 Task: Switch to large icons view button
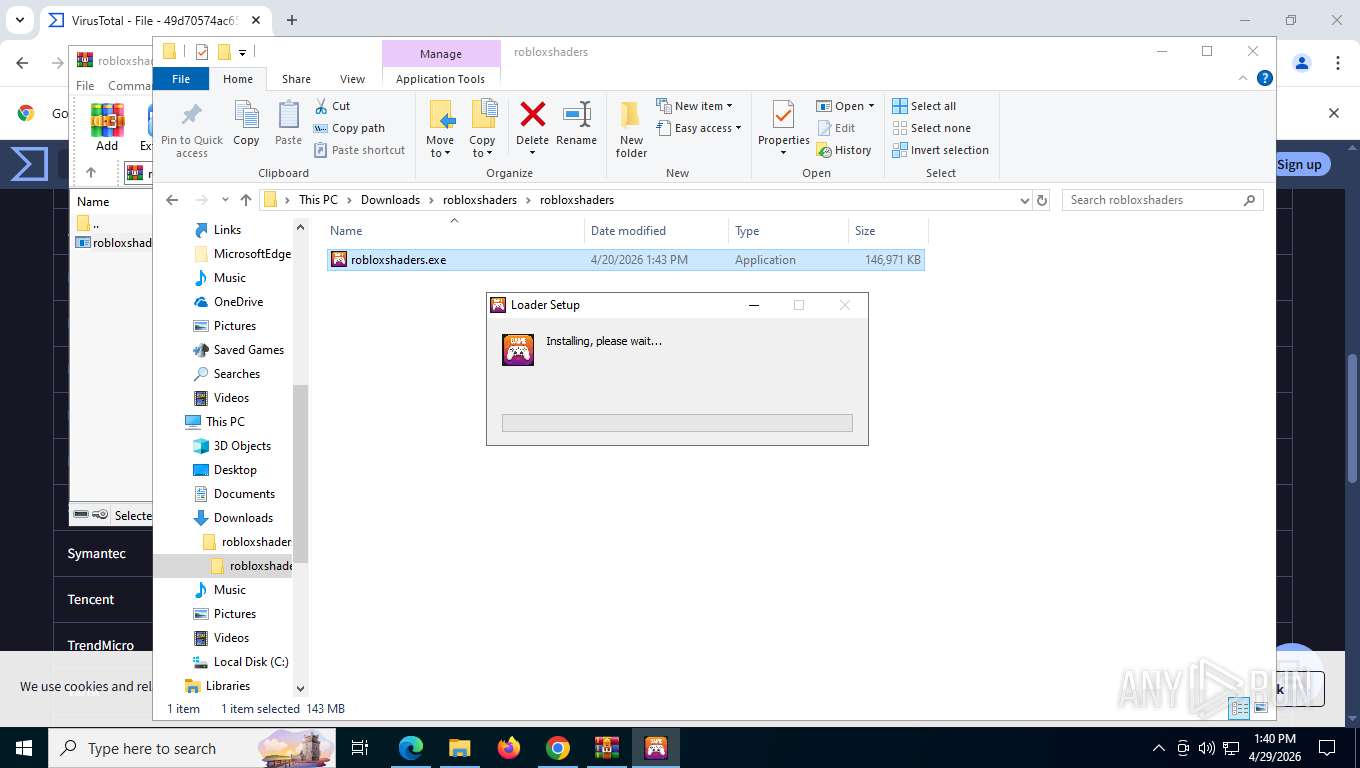(x=1261, y=708)
